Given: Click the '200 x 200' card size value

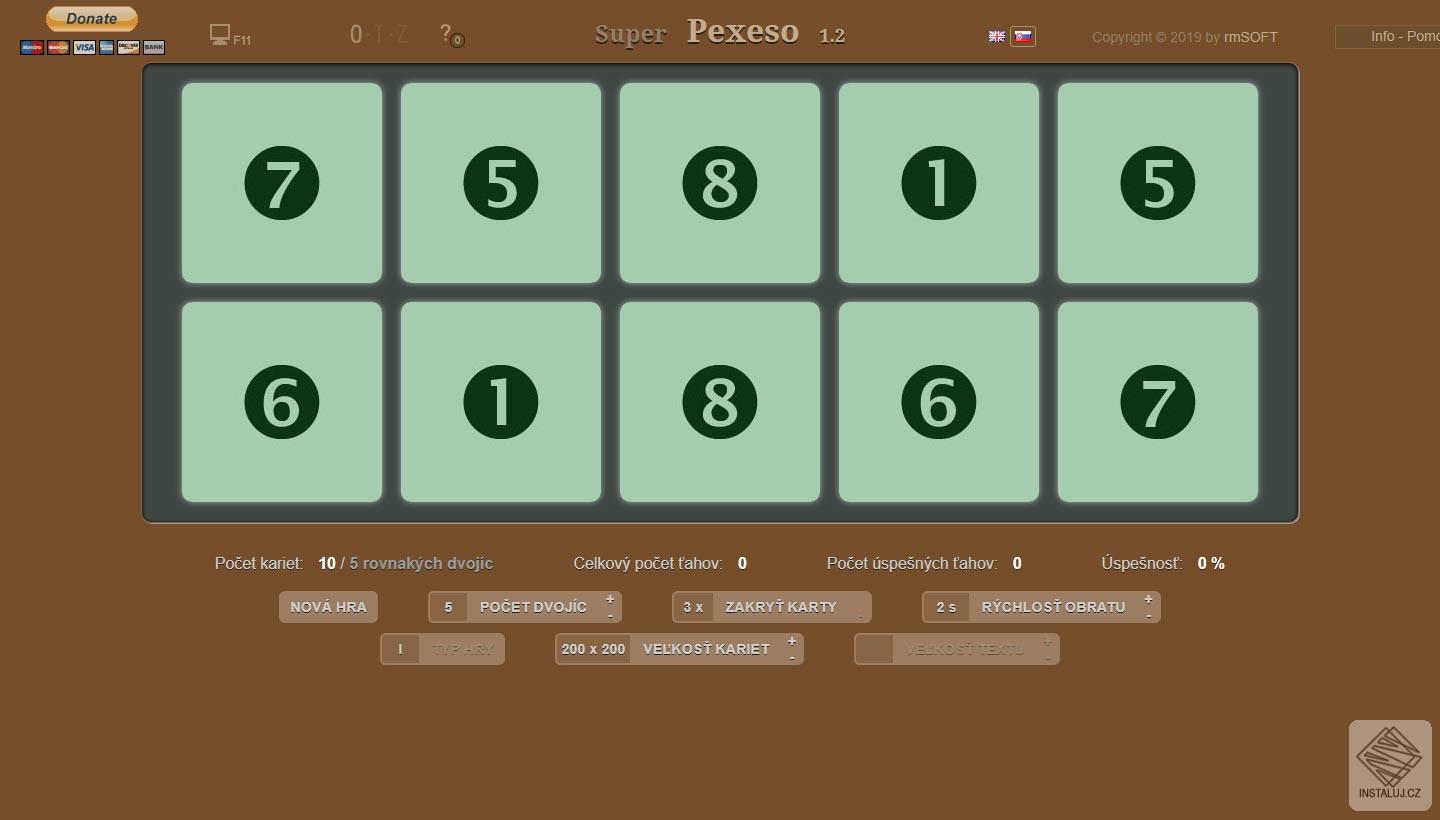Looking at the screenshot, I should (x=593, y=649).
